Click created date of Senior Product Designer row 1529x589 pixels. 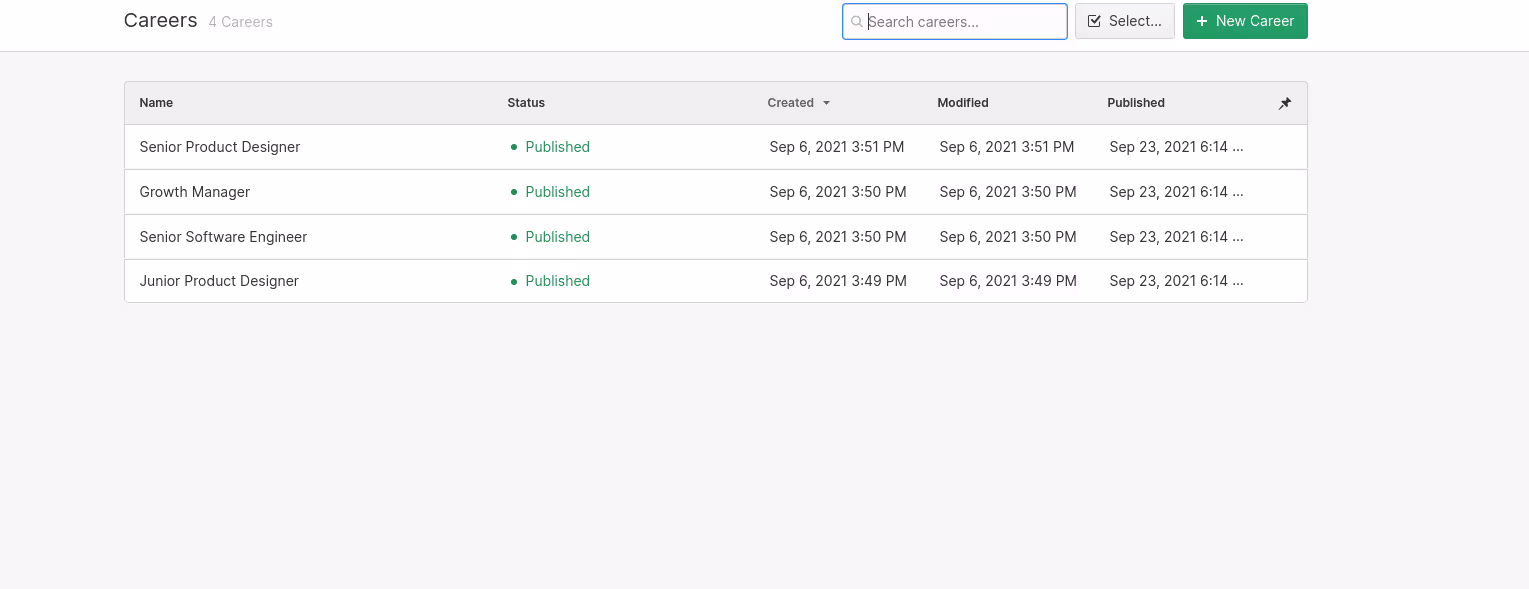coord(837,147)
